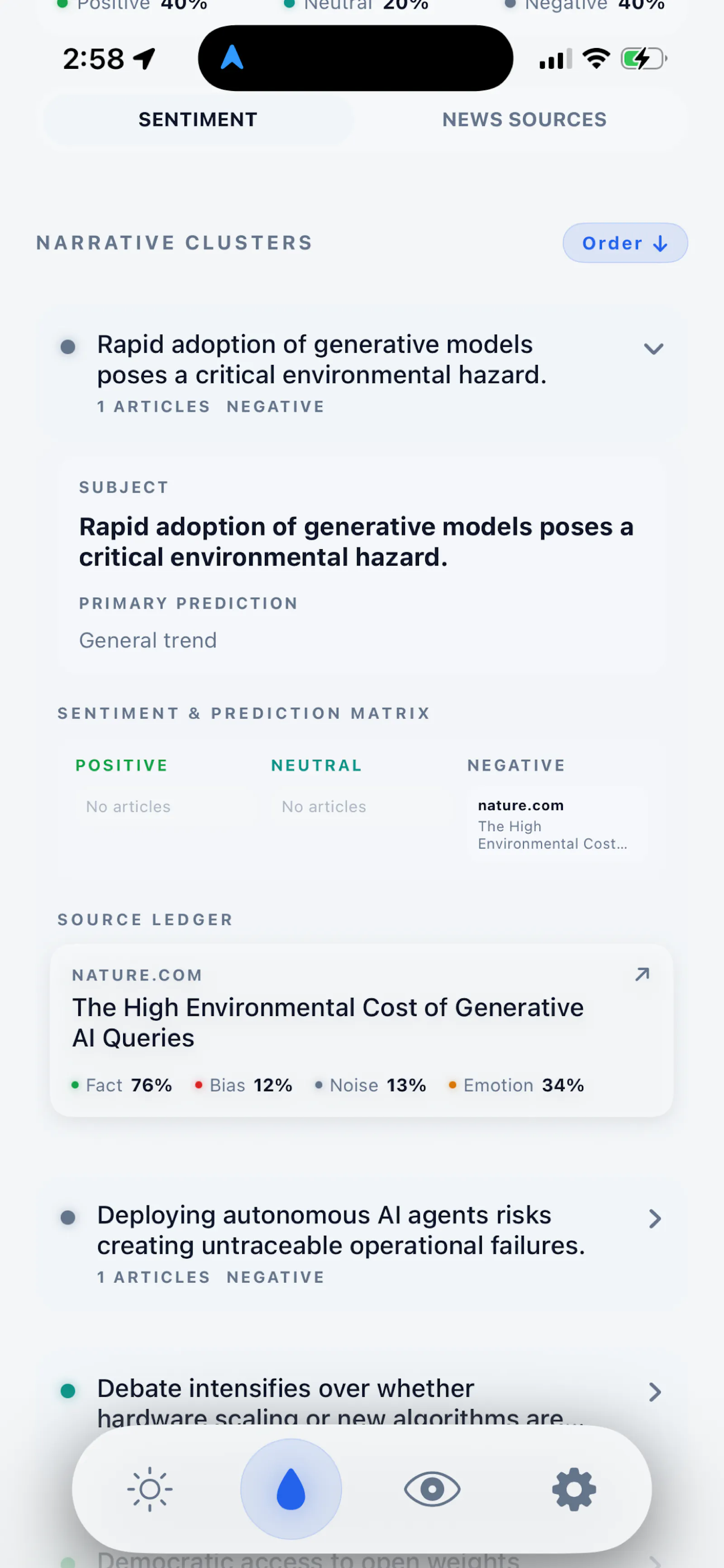Tap the green dot next to Fact 76%
Image resolution: width=724 pixels, height=1568 pixels.
(75, 1085)
